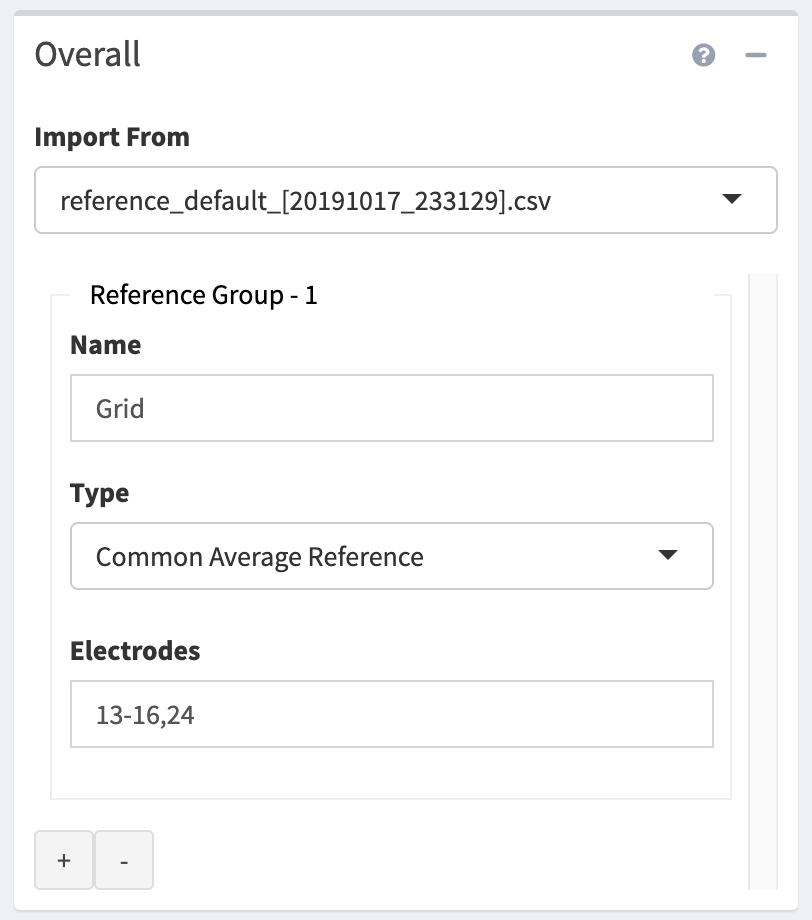Image resolution: width=812 pixels, height=920 pixels.
Task: Click the Overall panel title
Action: pyautogui.click(x=88, y=54)
